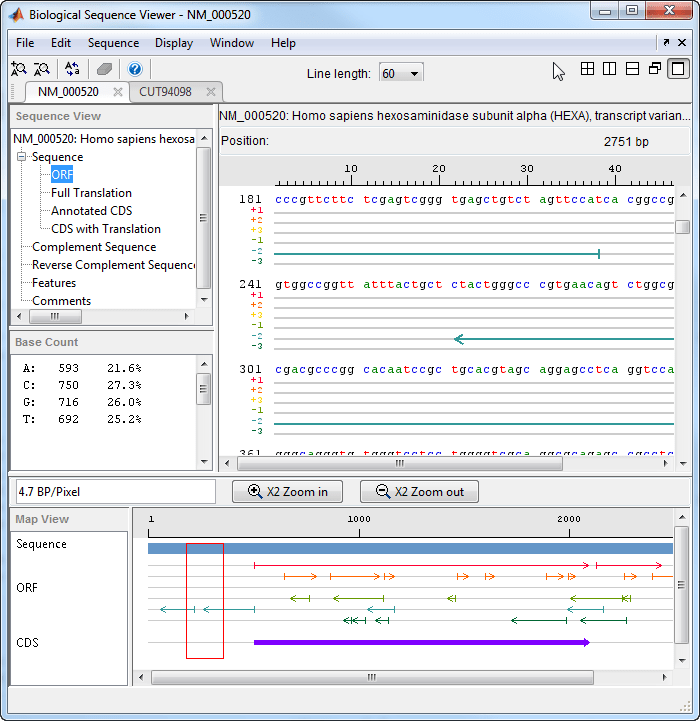Click the X2 Zoom in button
The height and width of the screenshot is (721, 700).
287,492
